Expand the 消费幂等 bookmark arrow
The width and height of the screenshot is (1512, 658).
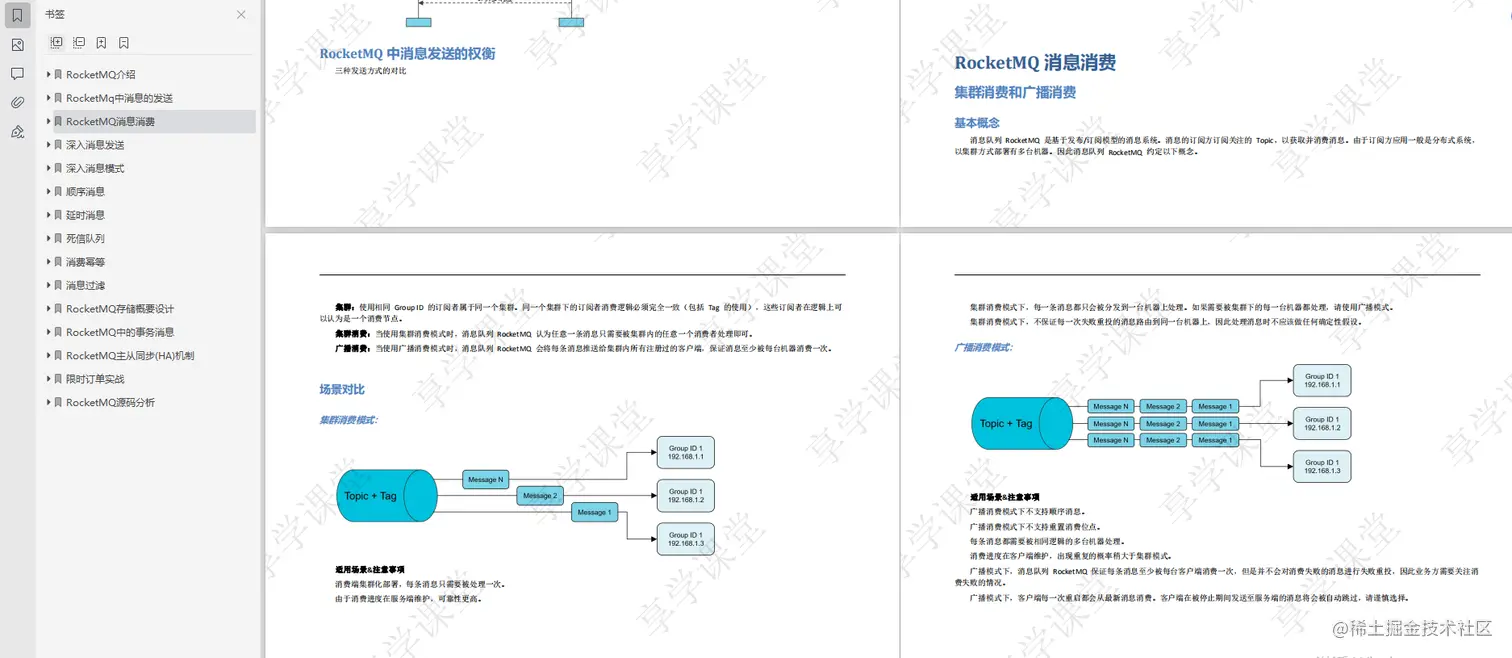pyautogui.click(x=48, y=262)
